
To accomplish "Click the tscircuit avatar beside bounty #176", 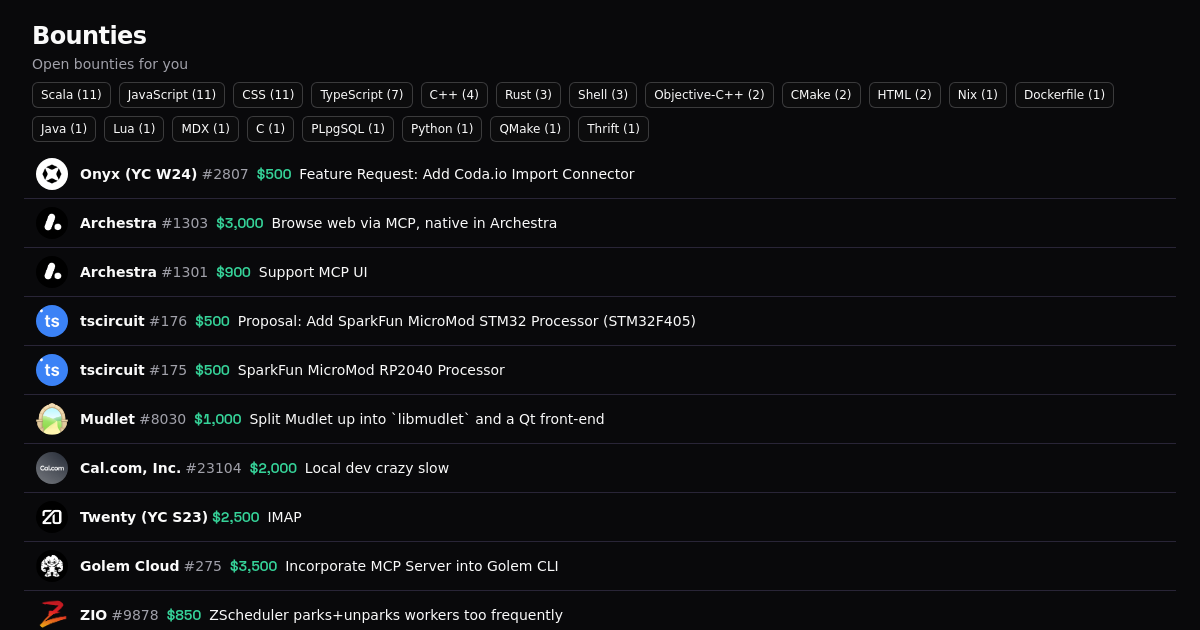I will (52, 321).
